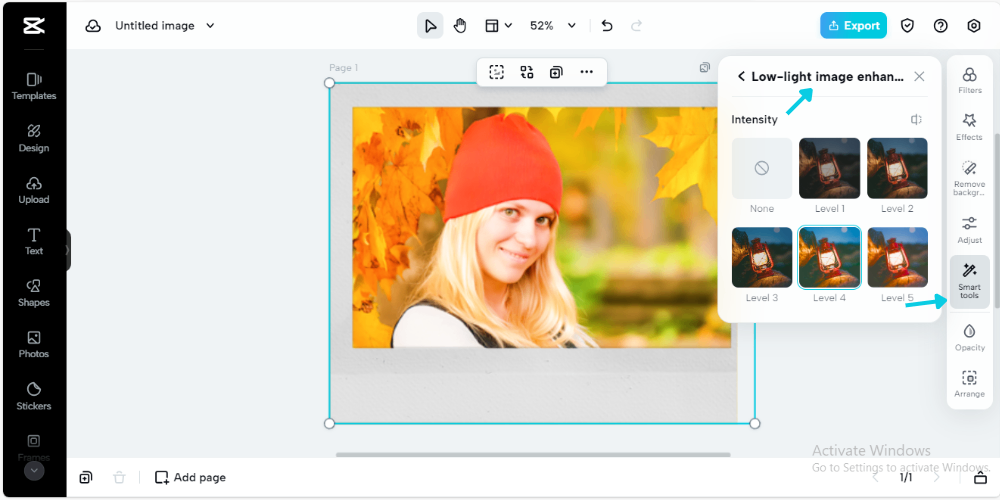
Task: Open the Stickers panel
Action: (33, 395)
